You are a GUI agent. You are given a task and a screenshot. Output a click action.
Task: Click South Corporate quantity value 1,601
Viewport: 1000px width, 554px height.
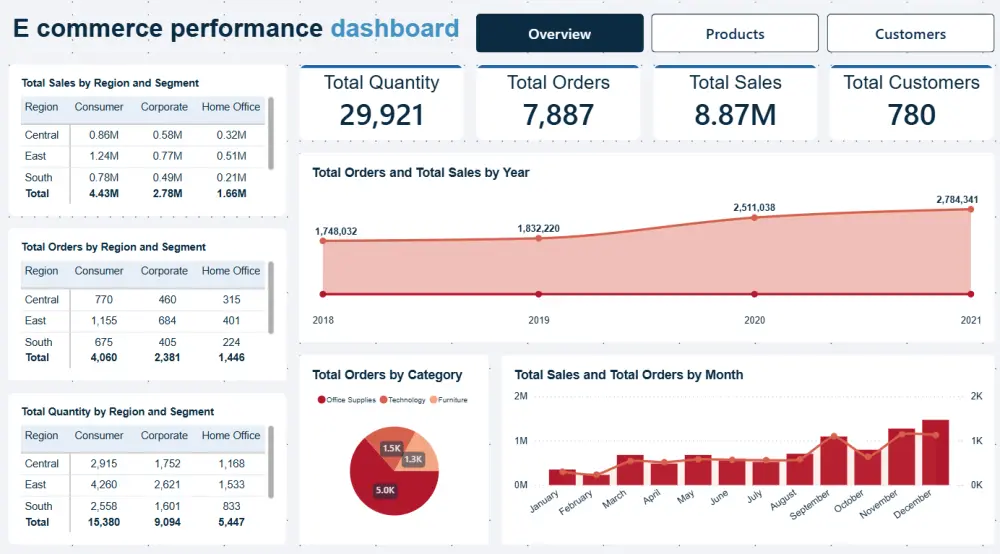pos(167,506)
